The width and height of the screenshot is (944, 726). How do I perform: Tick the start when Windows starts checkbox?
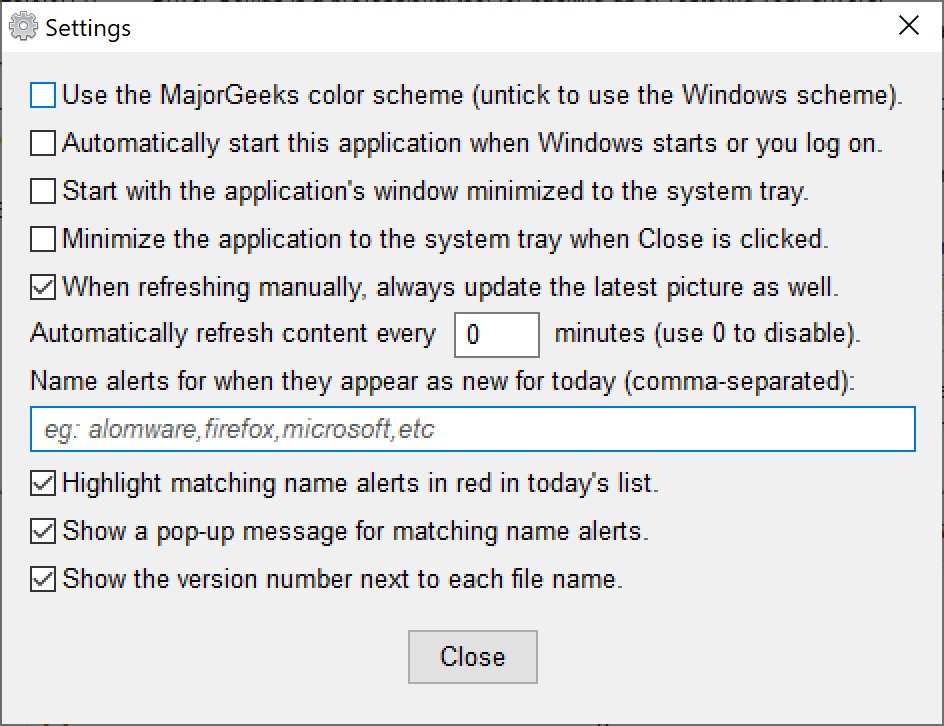tap(43, 144)
